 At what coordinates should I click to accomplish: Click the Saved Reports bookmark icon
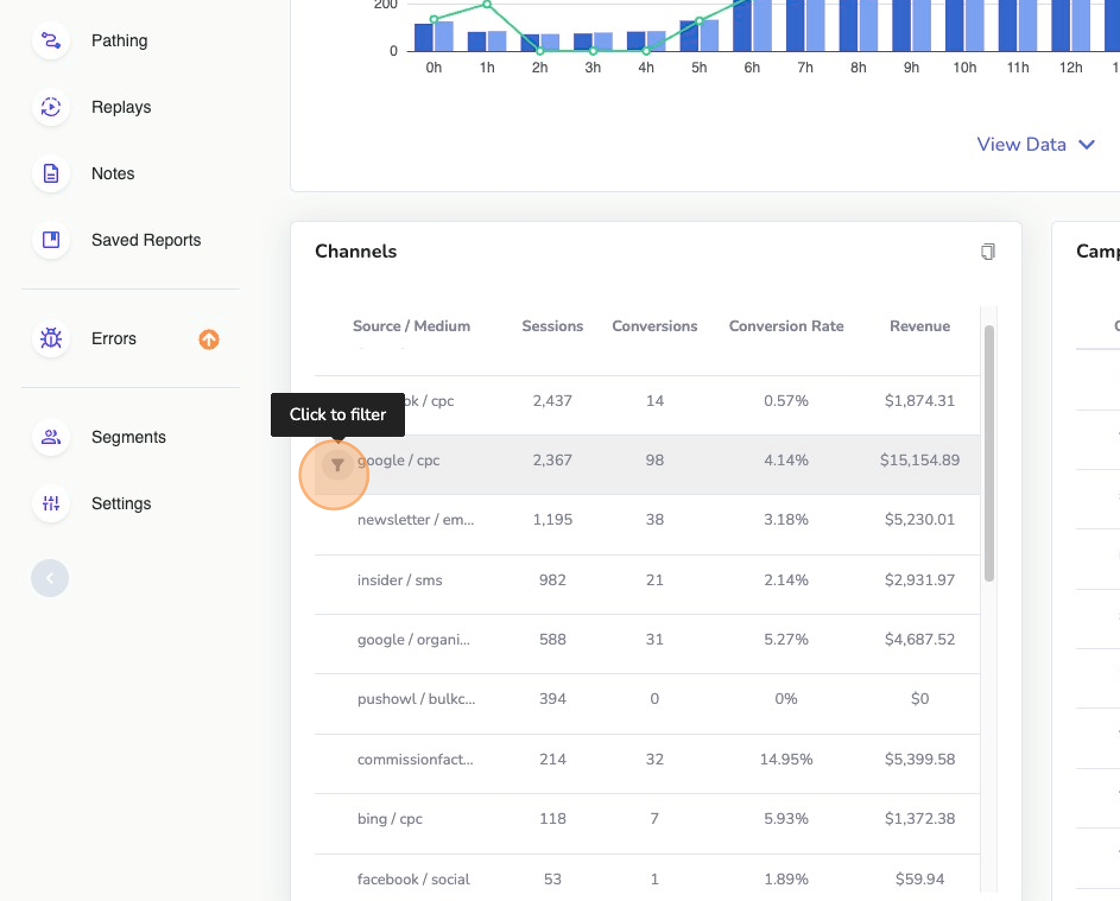point(51,240)
